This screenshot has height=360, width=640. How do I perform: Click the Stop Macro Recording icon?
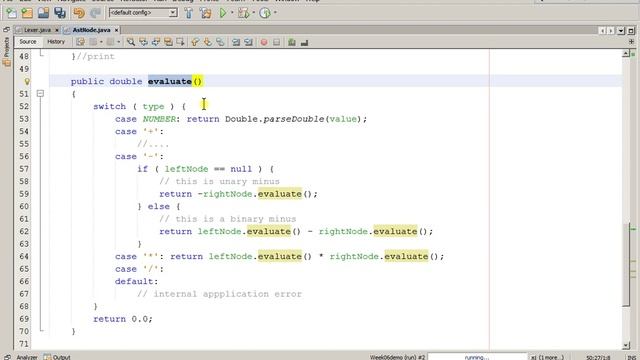coord(276,42)
